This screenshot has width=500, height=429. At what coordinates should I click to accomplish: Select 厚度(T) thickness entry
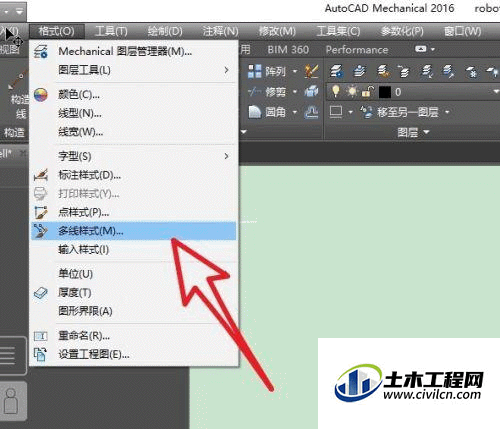[x=133, y=293]
